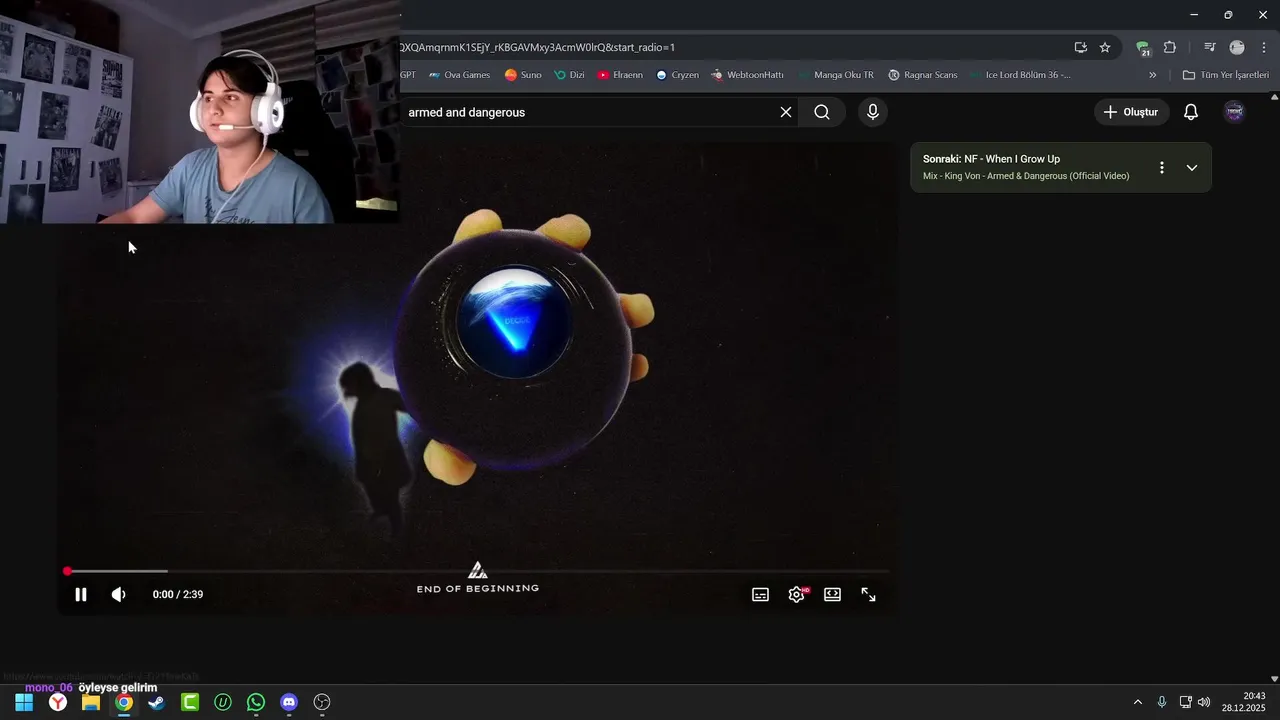The width and height of the screenshot is (1280, 720).
Task: Open the Ragnar Scans bookmark
Action: tap(922, 75)
